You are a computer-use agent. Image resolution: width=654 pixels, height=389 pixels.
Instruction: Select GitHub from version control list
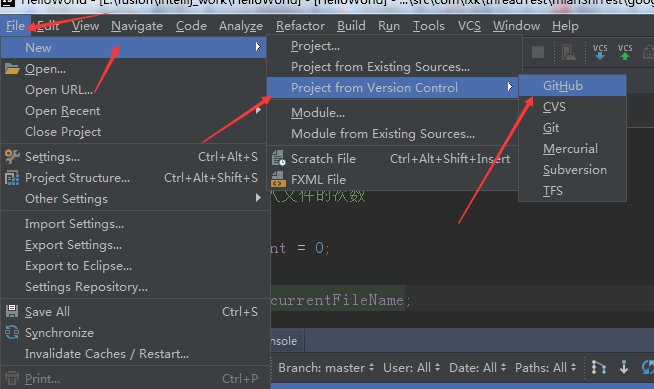[572, 85]
